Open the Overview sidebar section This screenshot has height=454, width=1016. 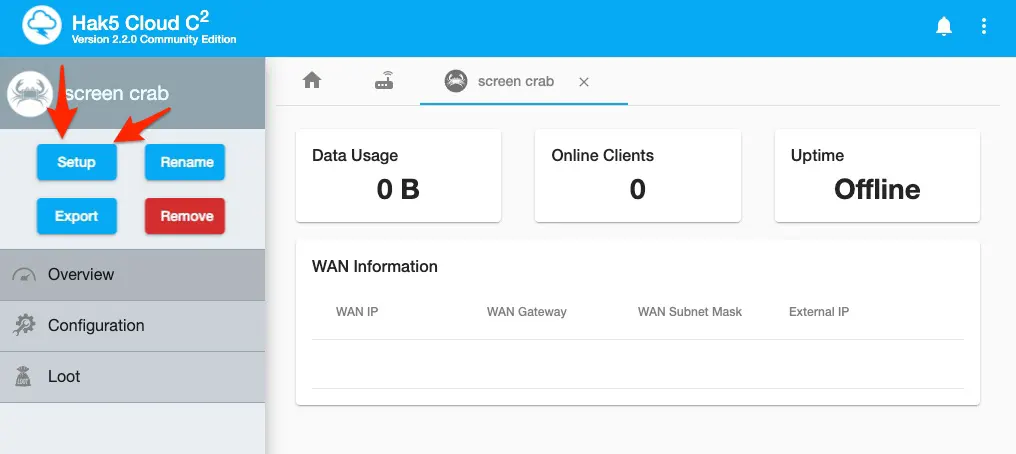coord(132,275)
